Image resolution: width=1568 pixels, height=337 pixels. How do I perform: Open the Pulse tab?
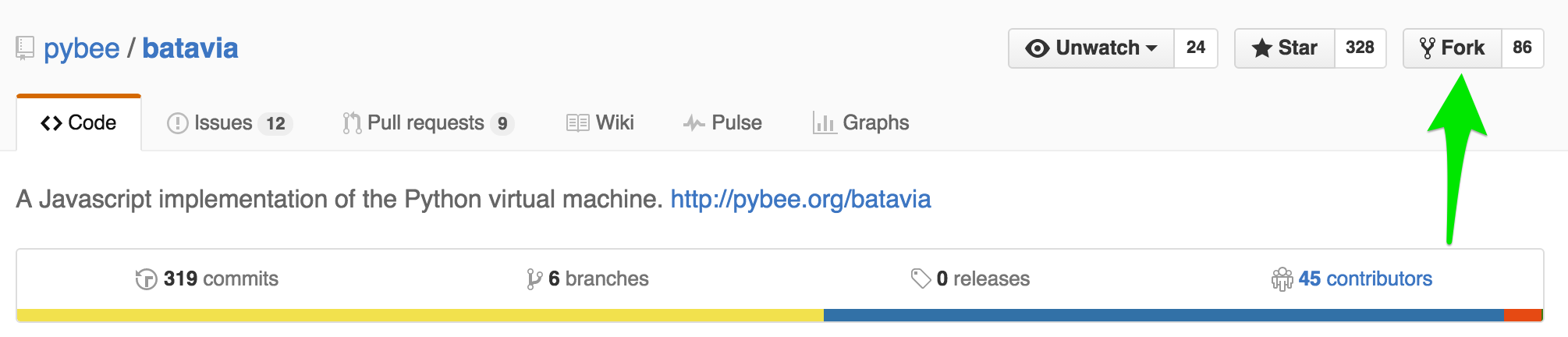[722, 123]
